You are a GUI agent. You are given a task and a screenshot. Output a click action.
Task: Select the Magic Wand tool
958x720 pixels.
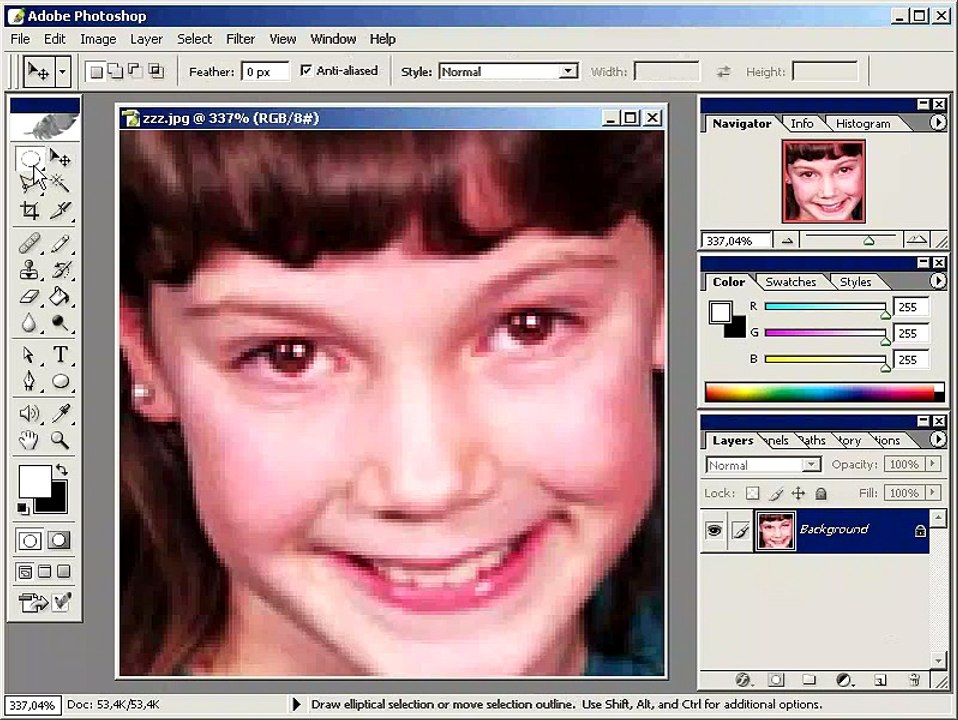point(60,182)
